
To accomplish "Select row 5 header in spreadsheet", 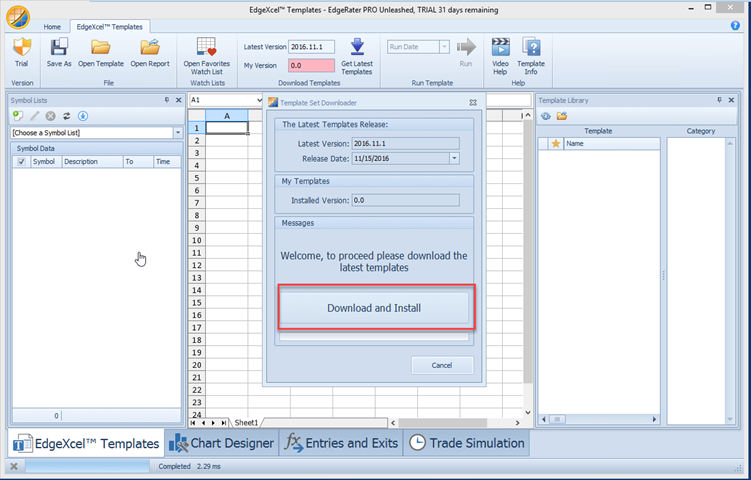I will click(196, 178).
